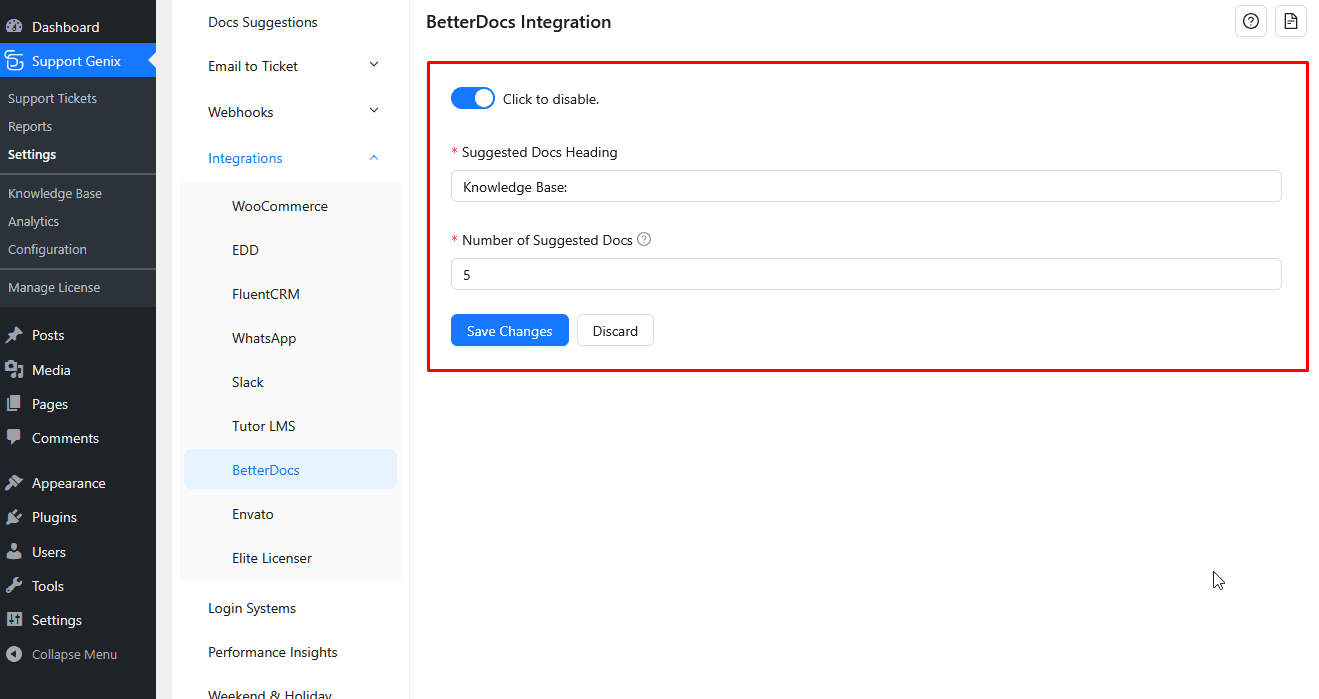Select Envato integration
The height and width of the screenshot is (699, 1319).
(x=253, y=514)
